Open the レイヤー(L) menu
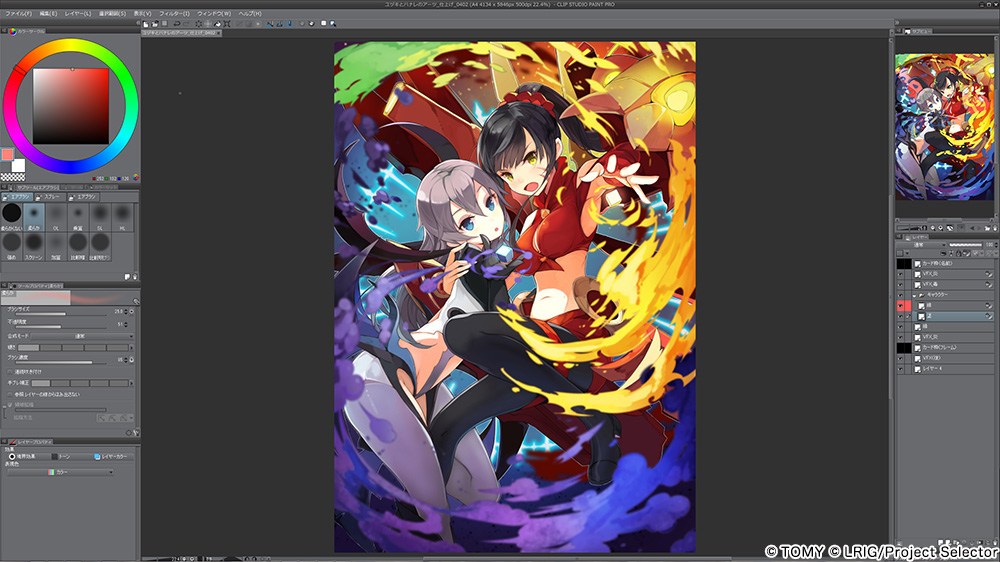This screenshot has height=562, width=1000. point(78,13)
